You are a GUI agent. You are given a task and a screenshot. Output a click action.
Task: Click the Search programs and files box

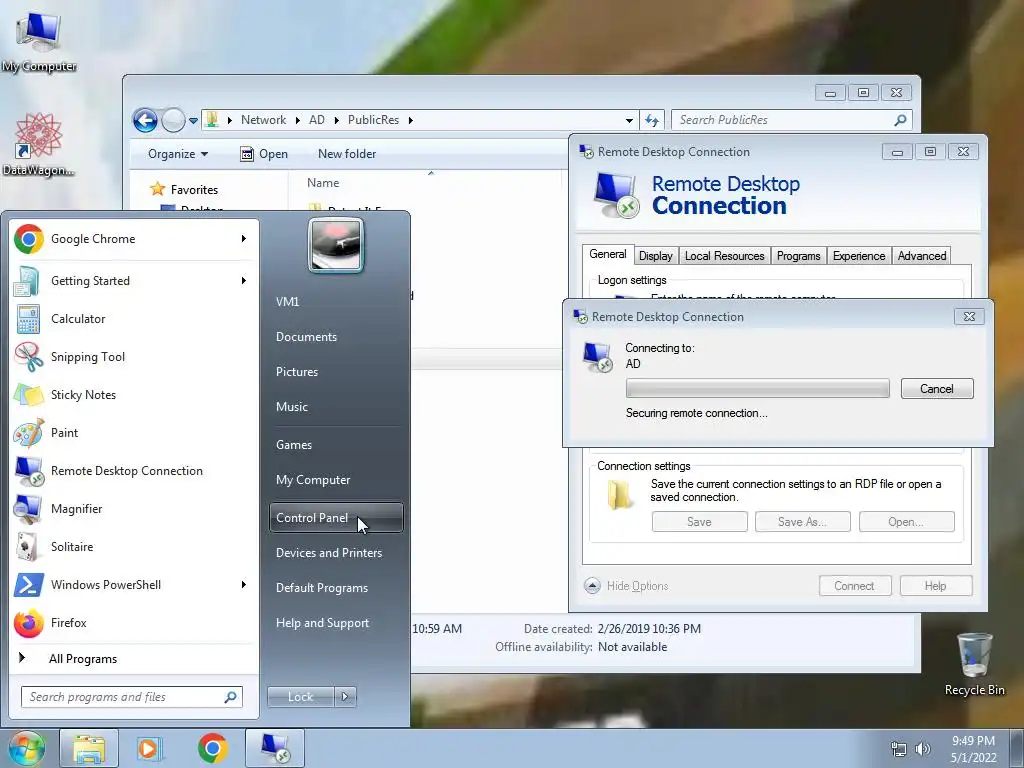click(x=132, y=697)
